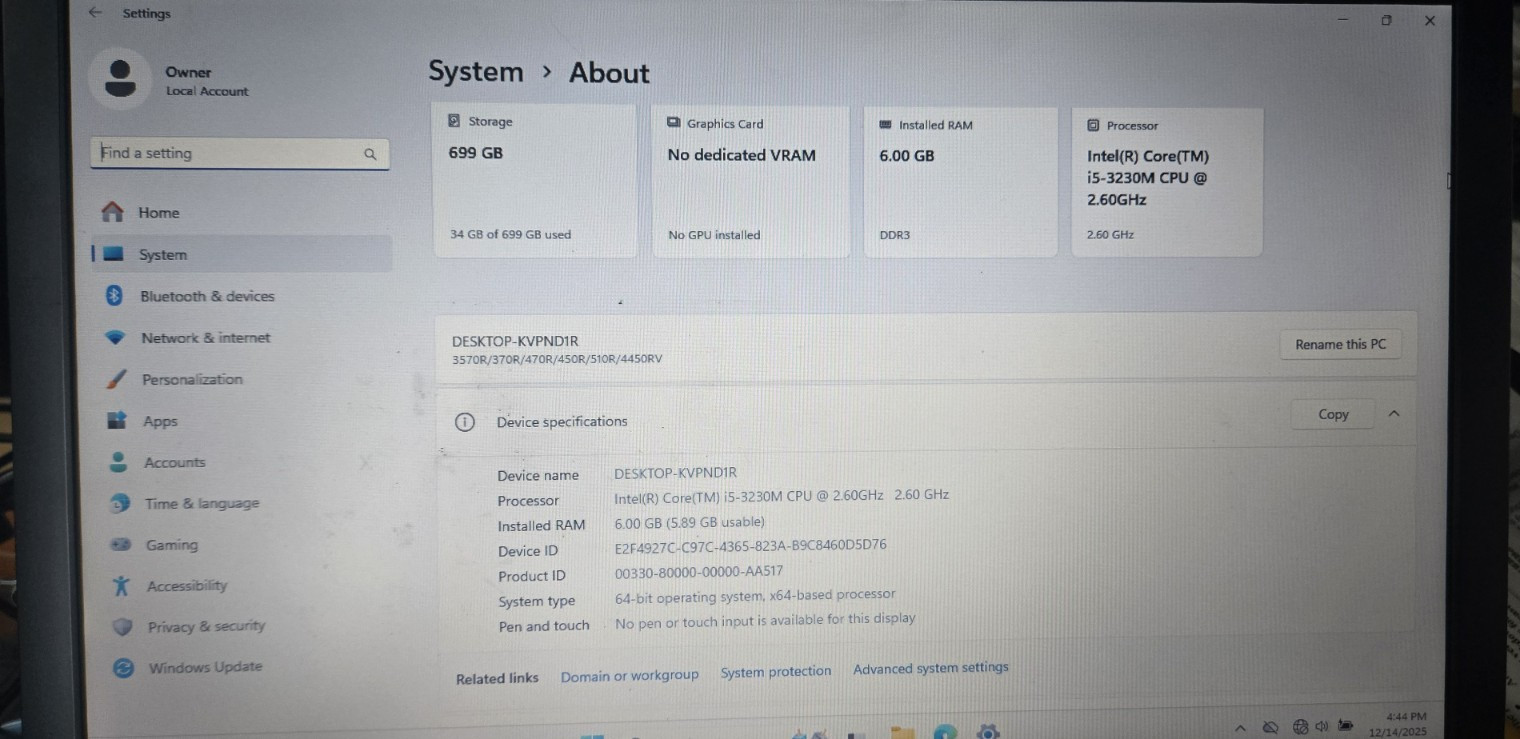Screen dimensions: 1520x739
Task: Click the Local Account label
Action: coord(207,91)
